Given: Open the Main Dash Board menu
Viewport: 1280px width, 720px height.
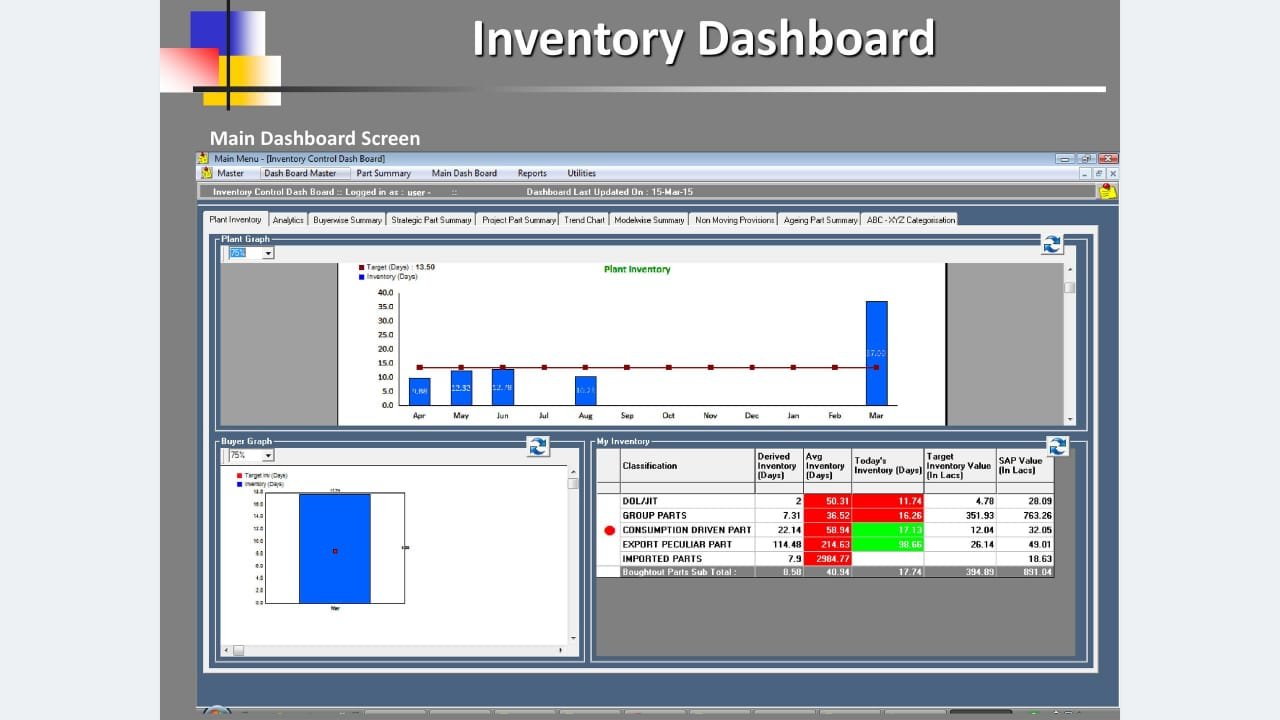Looking at the screenshot, I should pos(464,173).
